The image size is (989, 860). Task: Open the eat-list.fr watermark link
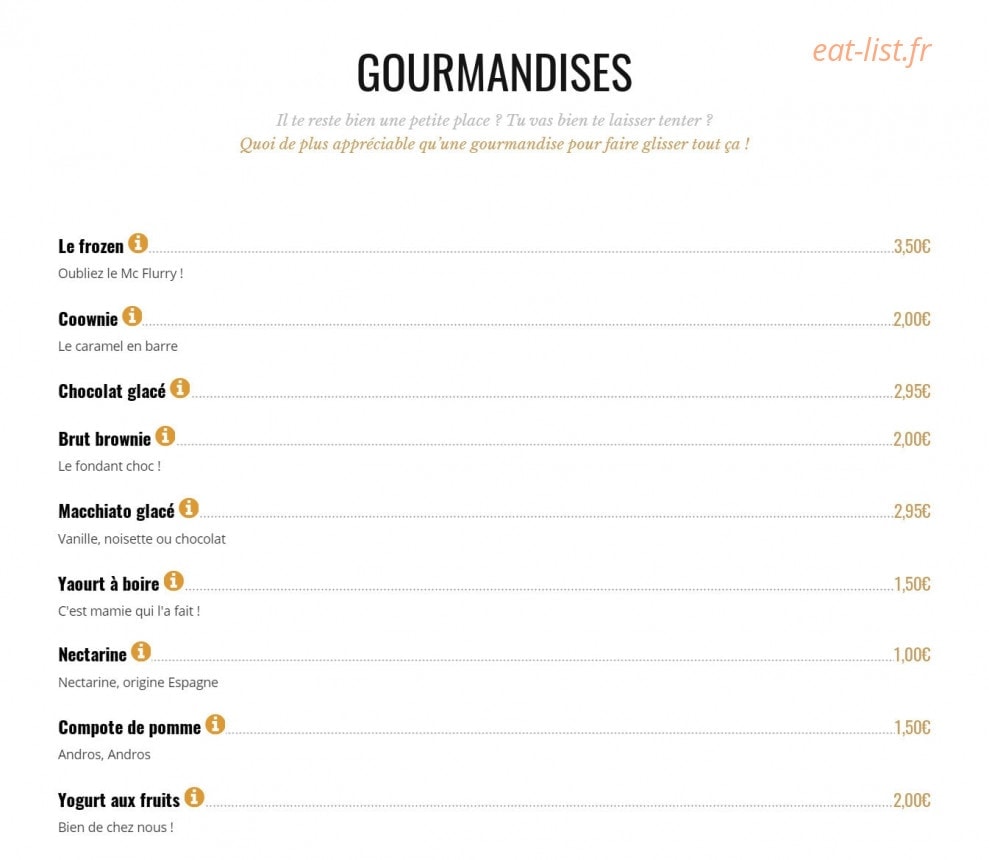pos(872,50)
